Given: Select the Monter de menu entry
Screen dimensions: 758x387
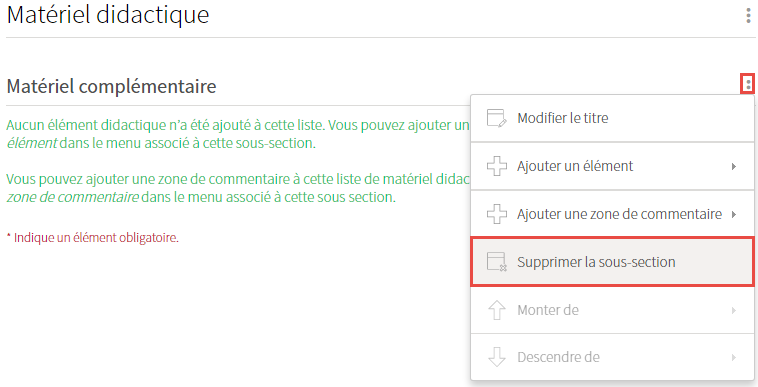Looking at the screenshot, I should tap(612, 310).
